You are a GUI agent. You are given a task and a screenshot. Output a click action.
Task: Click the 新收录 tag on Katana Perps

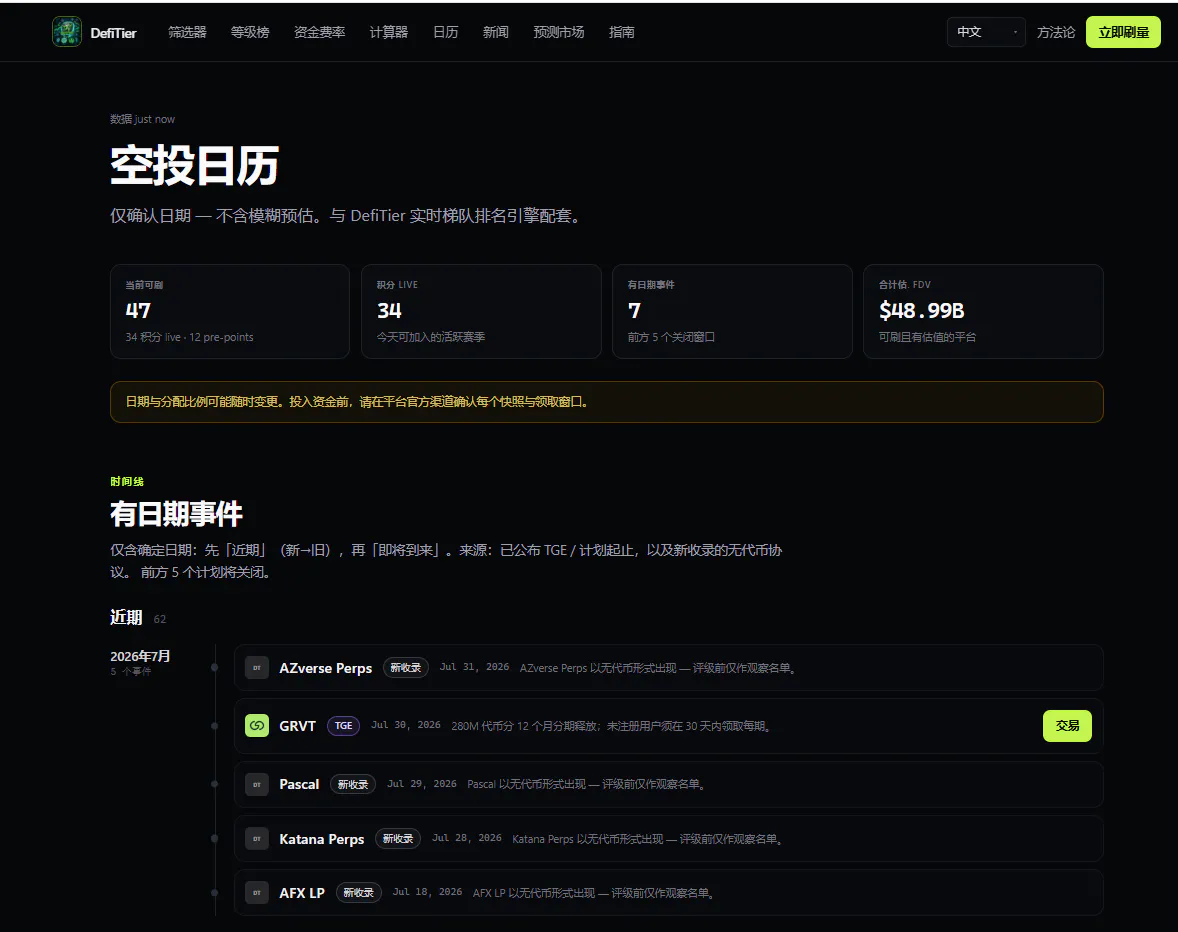pos(397,839)
